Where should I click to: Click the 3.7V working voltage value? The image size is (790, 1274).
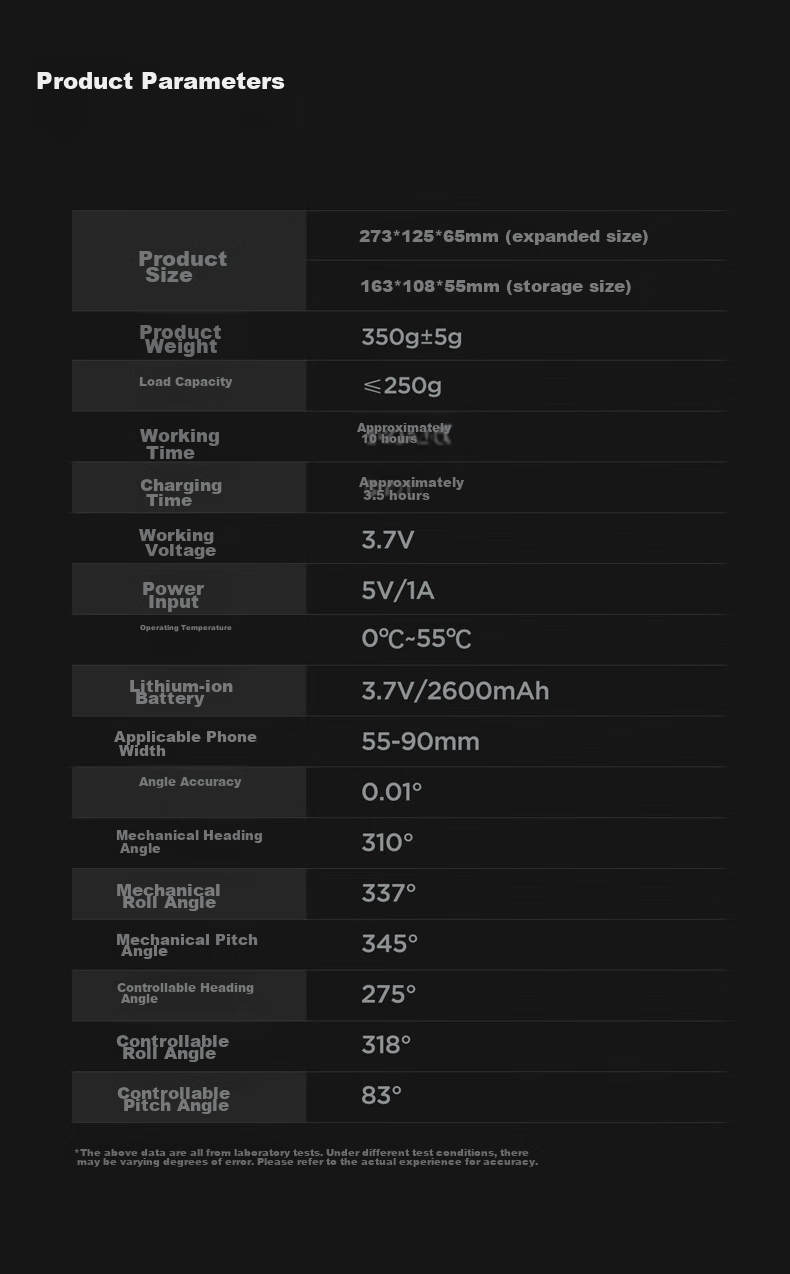[387, 541]
